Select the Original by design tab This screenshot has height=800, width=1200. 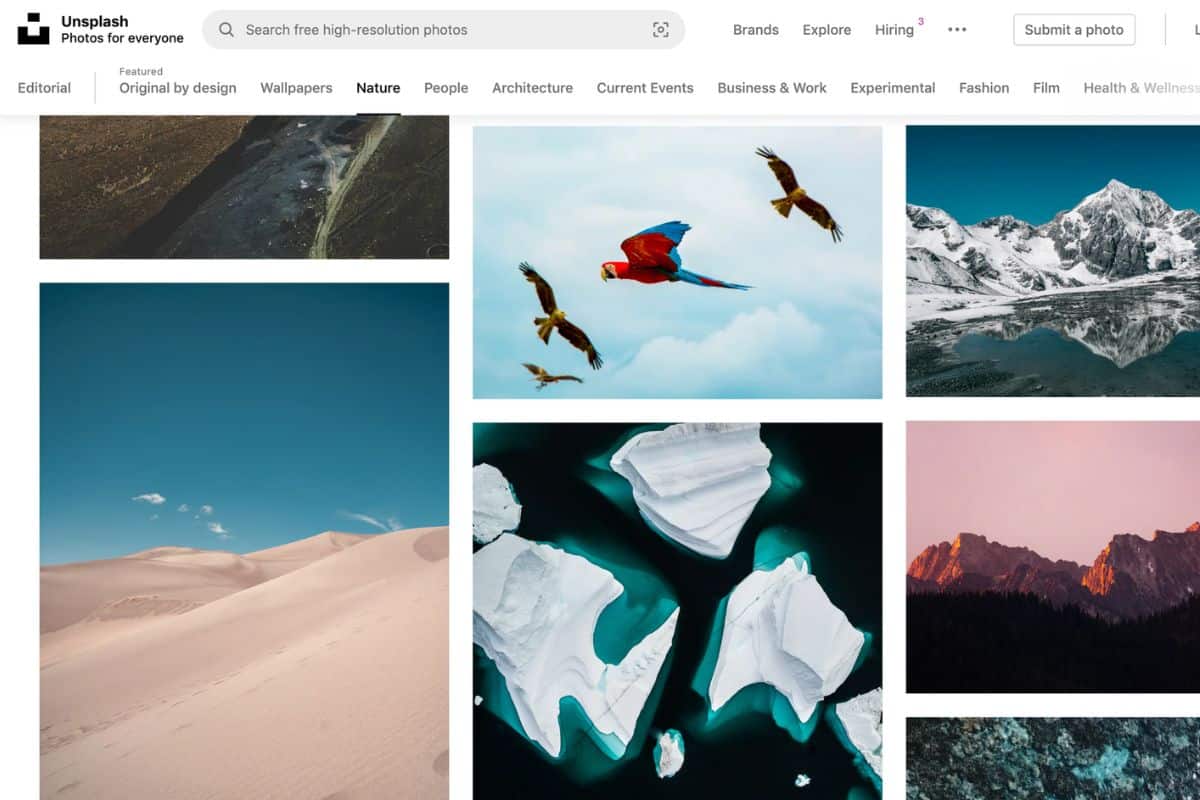[178, 88]
